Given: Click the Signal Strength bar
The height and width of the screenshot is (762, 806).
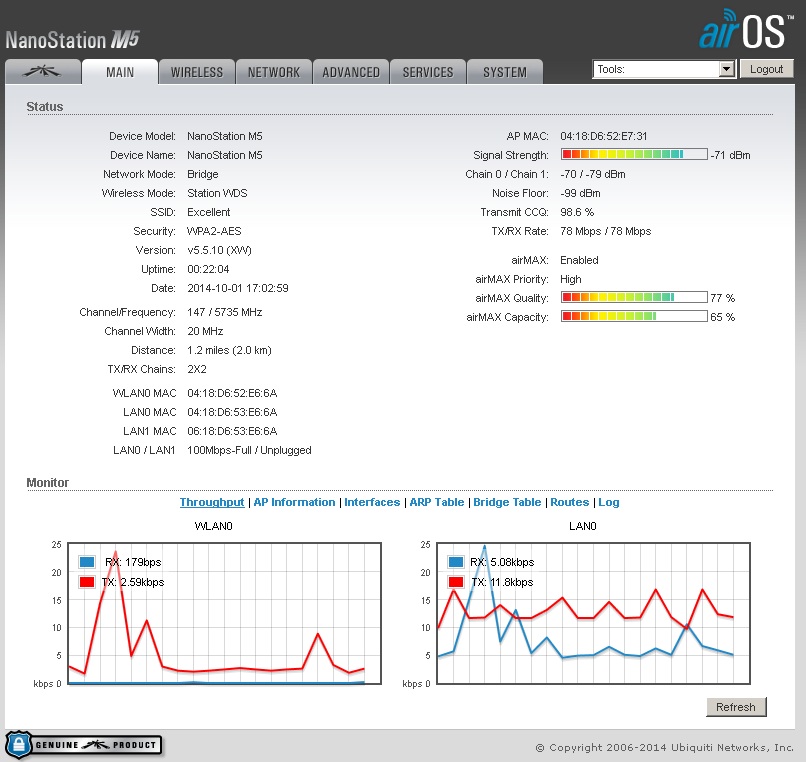Looking at the screenshot, I should tap(633, 155).
